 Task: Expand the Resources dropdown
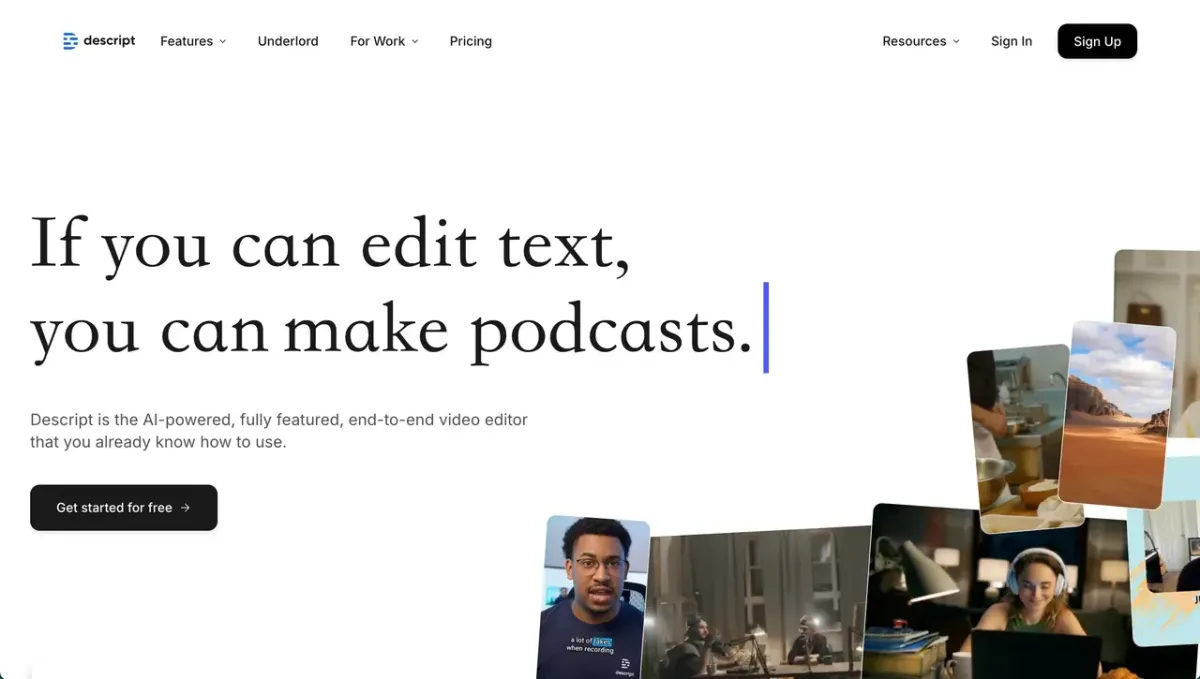[x=921, y=41]
